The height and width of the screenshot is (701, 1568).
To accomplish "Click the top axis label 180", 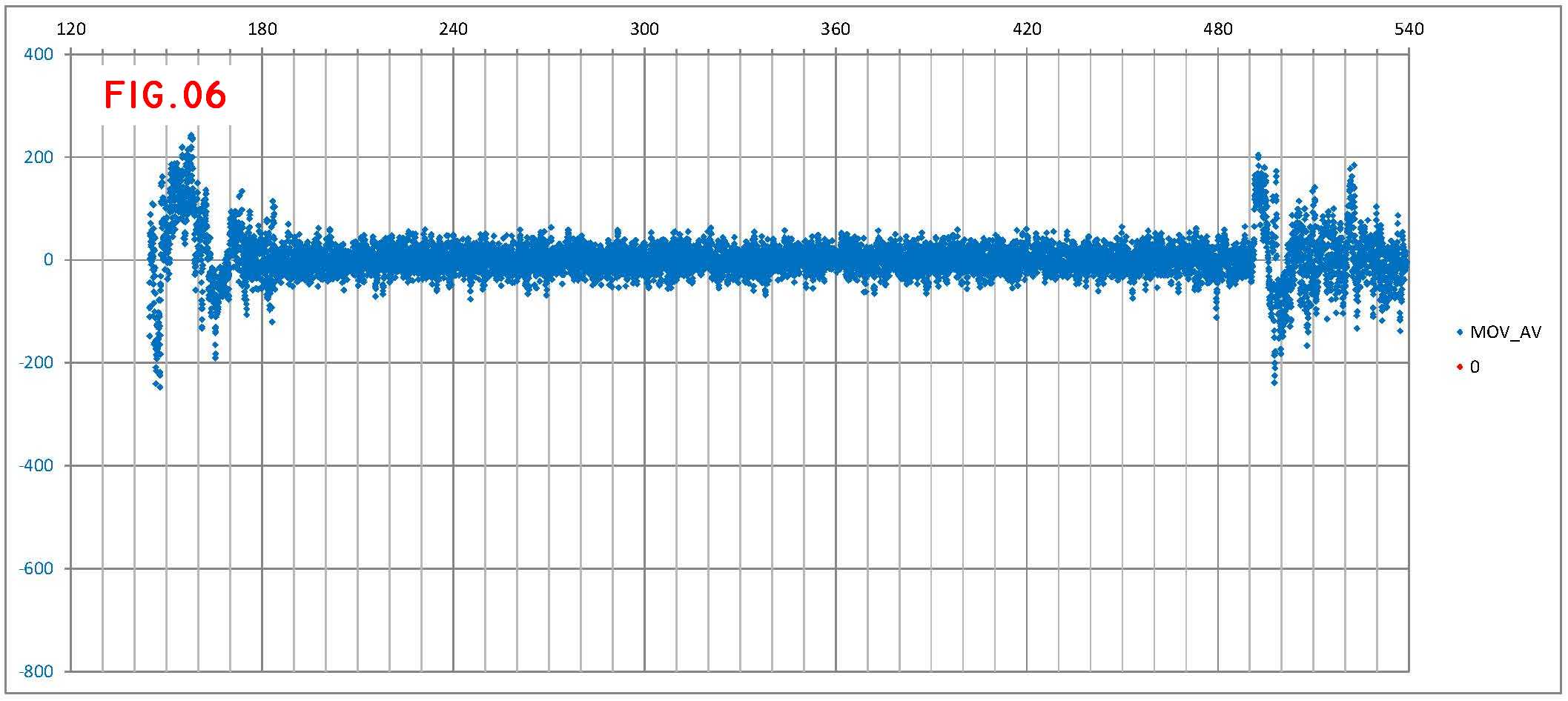I will pos(262,29).
